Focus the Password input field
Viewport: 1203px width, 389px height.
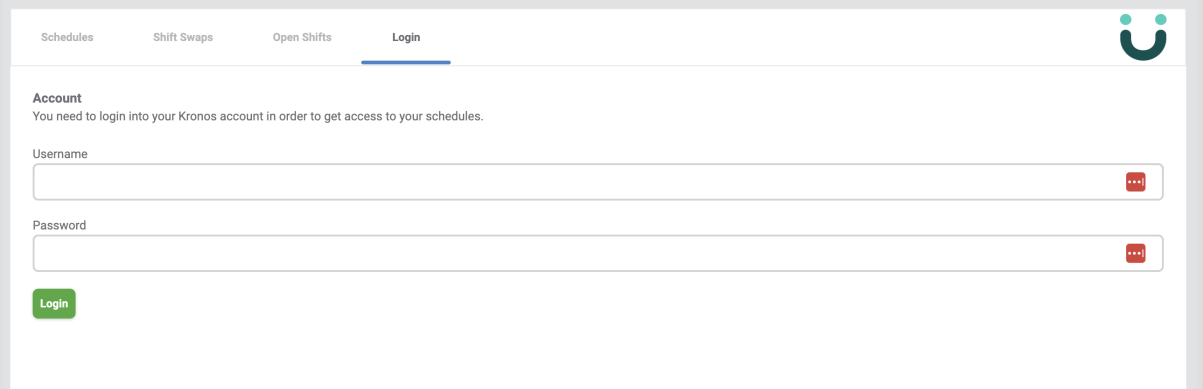(x=598, y=254)
